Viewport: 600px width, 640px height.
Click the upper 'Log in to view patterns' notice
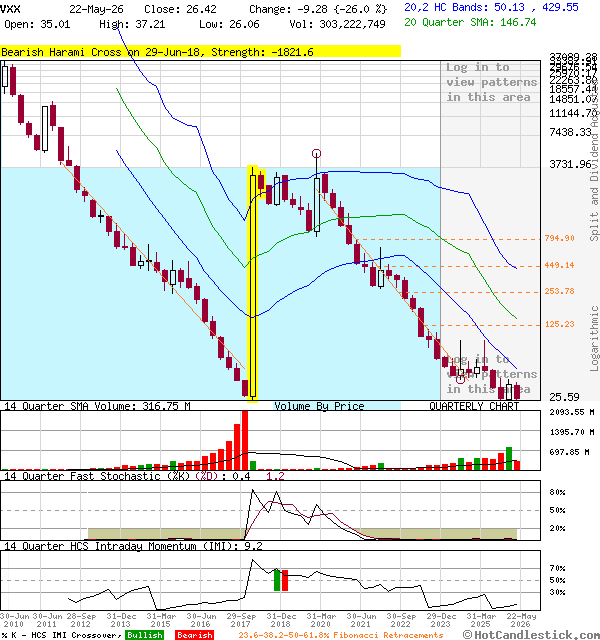(491, 82)
